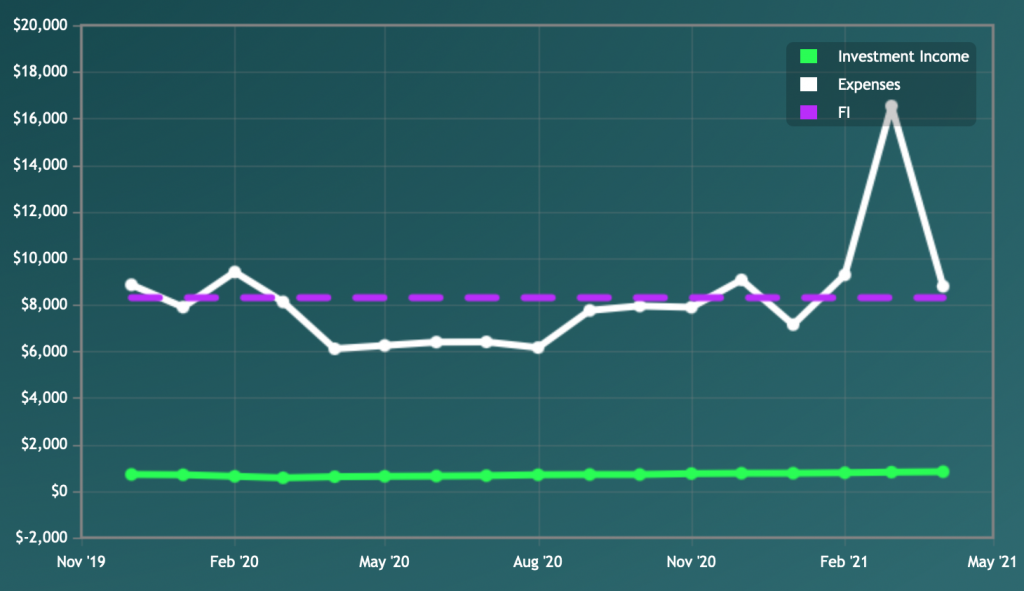Click the May '21 x-axis label

click(996, 562)
